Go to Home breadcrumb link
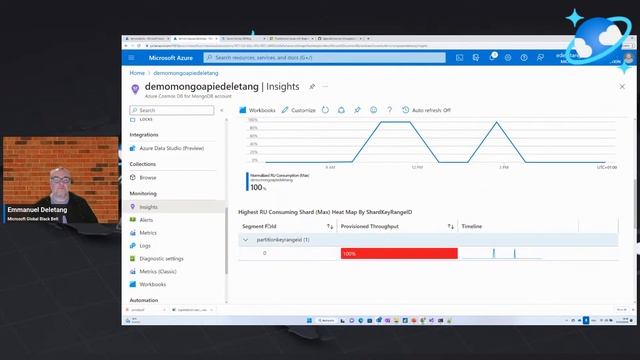This screenshot has height=360, width=640. point(137,73)
